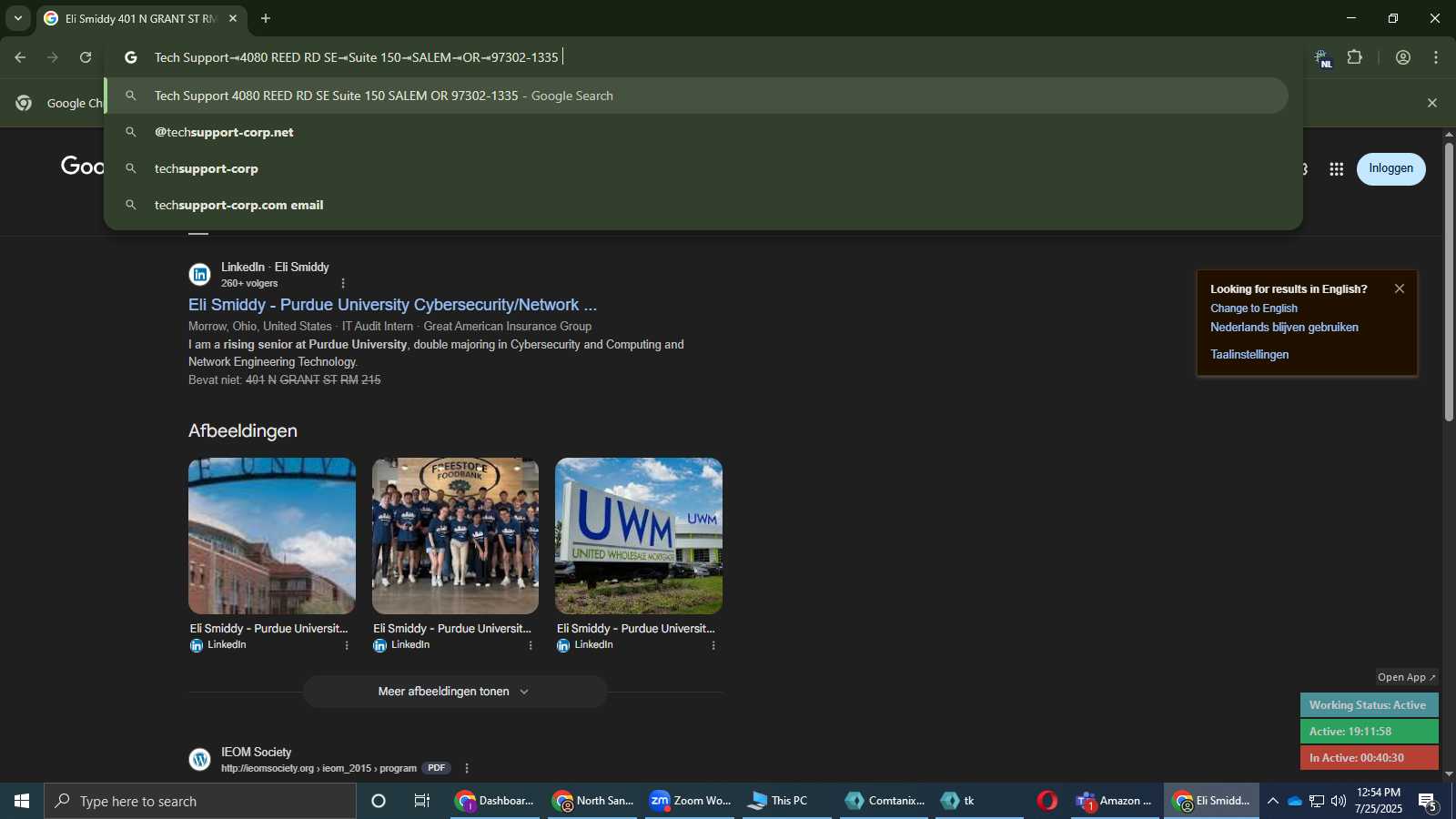Open the IEOM Society result source
This screenshot has width=1456, height=819.
(x=257, y=753)
